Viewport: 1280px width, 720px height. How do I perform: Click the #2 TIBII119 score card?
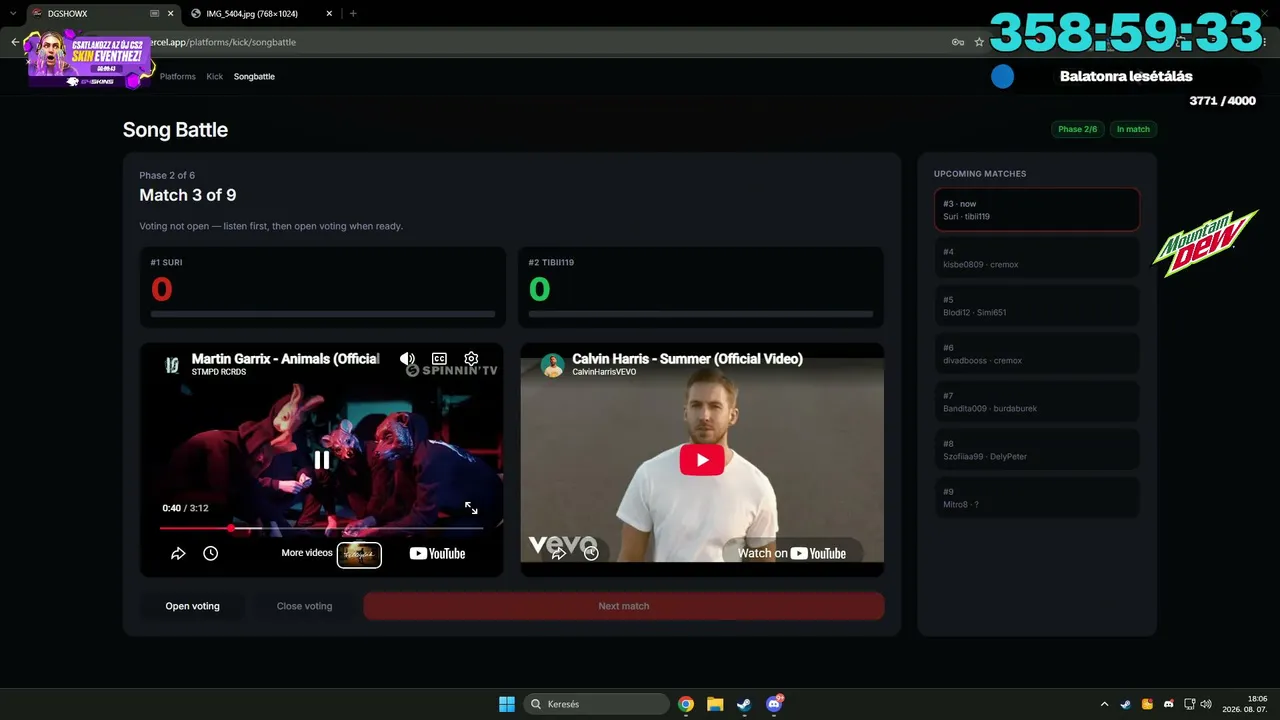point(701,287)
